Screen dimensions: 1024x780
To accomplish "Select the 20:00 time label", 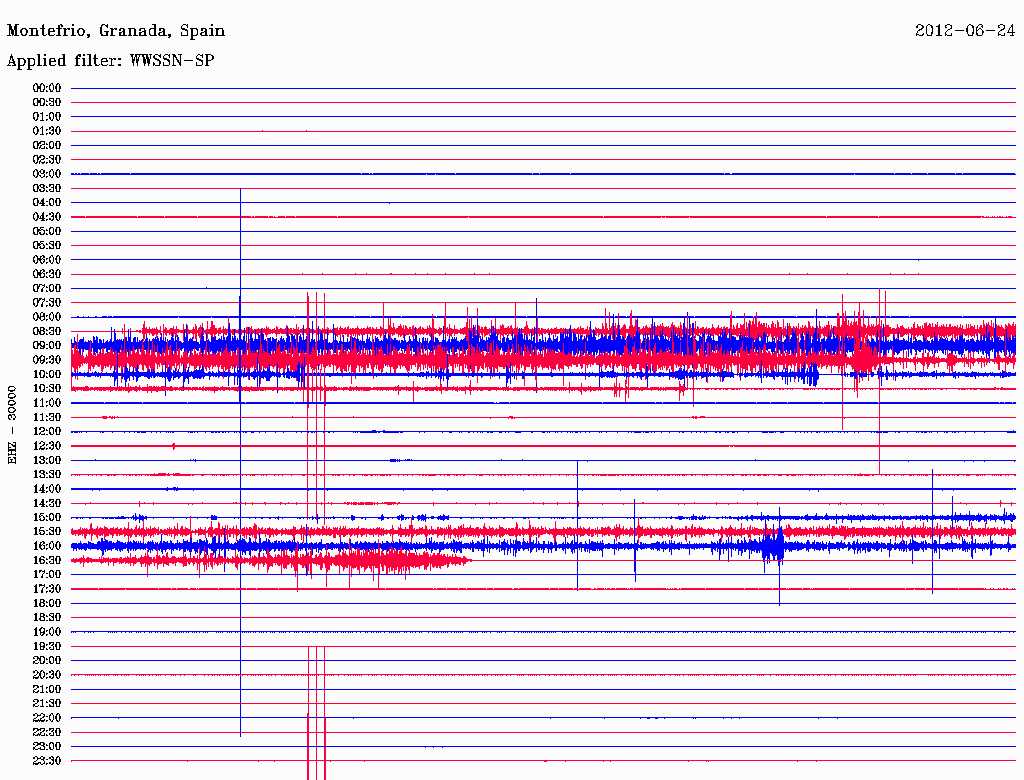I will [46, 660].
